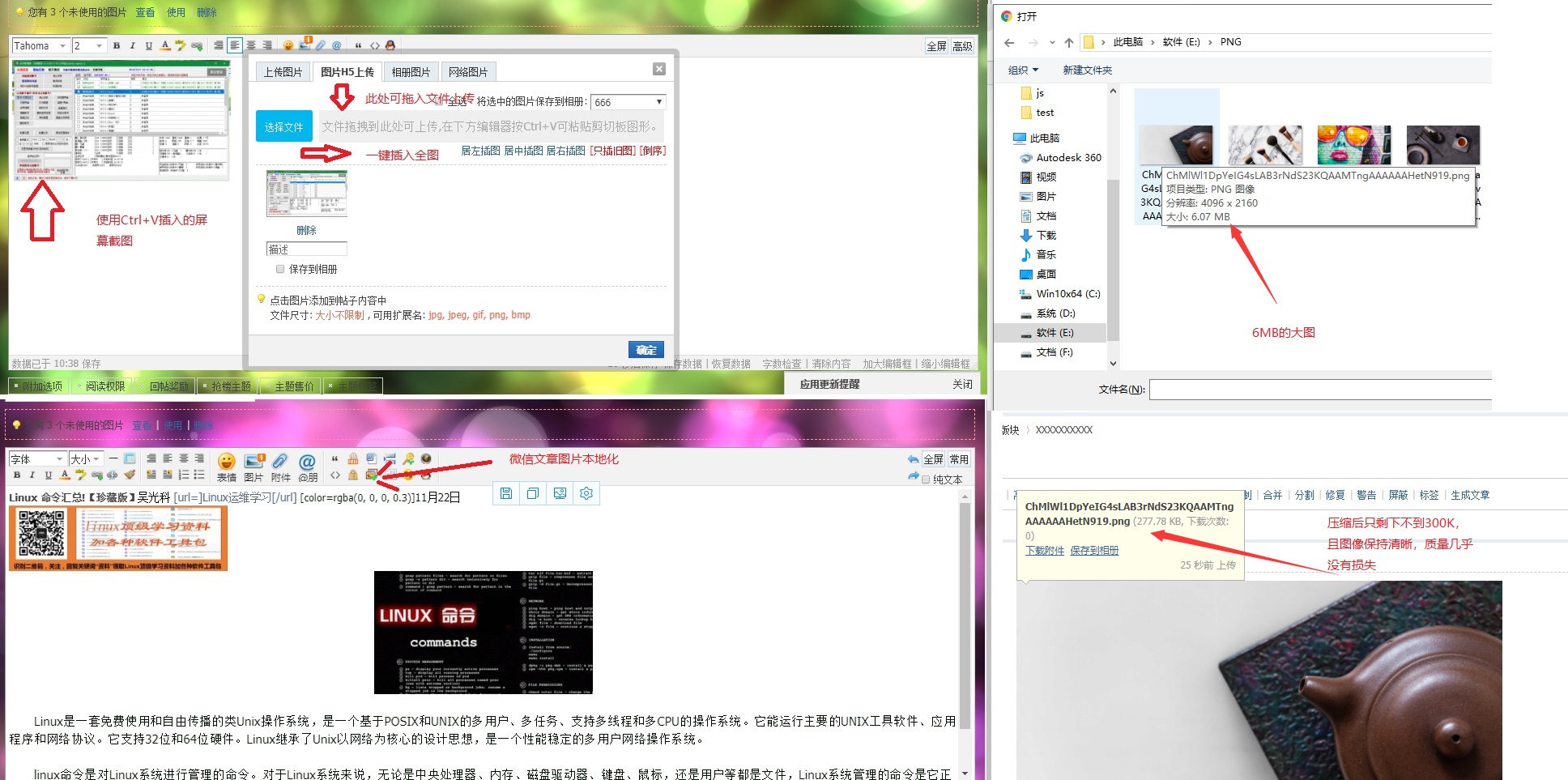Select the colorful face image thumbnail
The width and height of the screenshot is (1568, 780).
(1354, 145)
